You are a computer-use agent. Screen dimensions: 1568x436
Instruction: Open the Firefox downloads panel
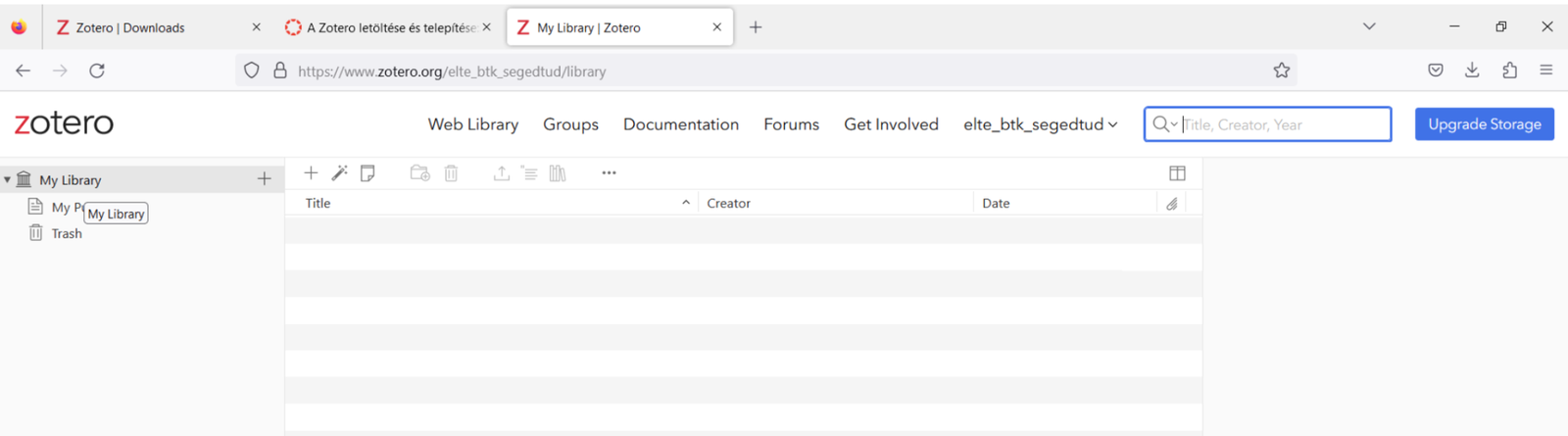pos(1472,71)
